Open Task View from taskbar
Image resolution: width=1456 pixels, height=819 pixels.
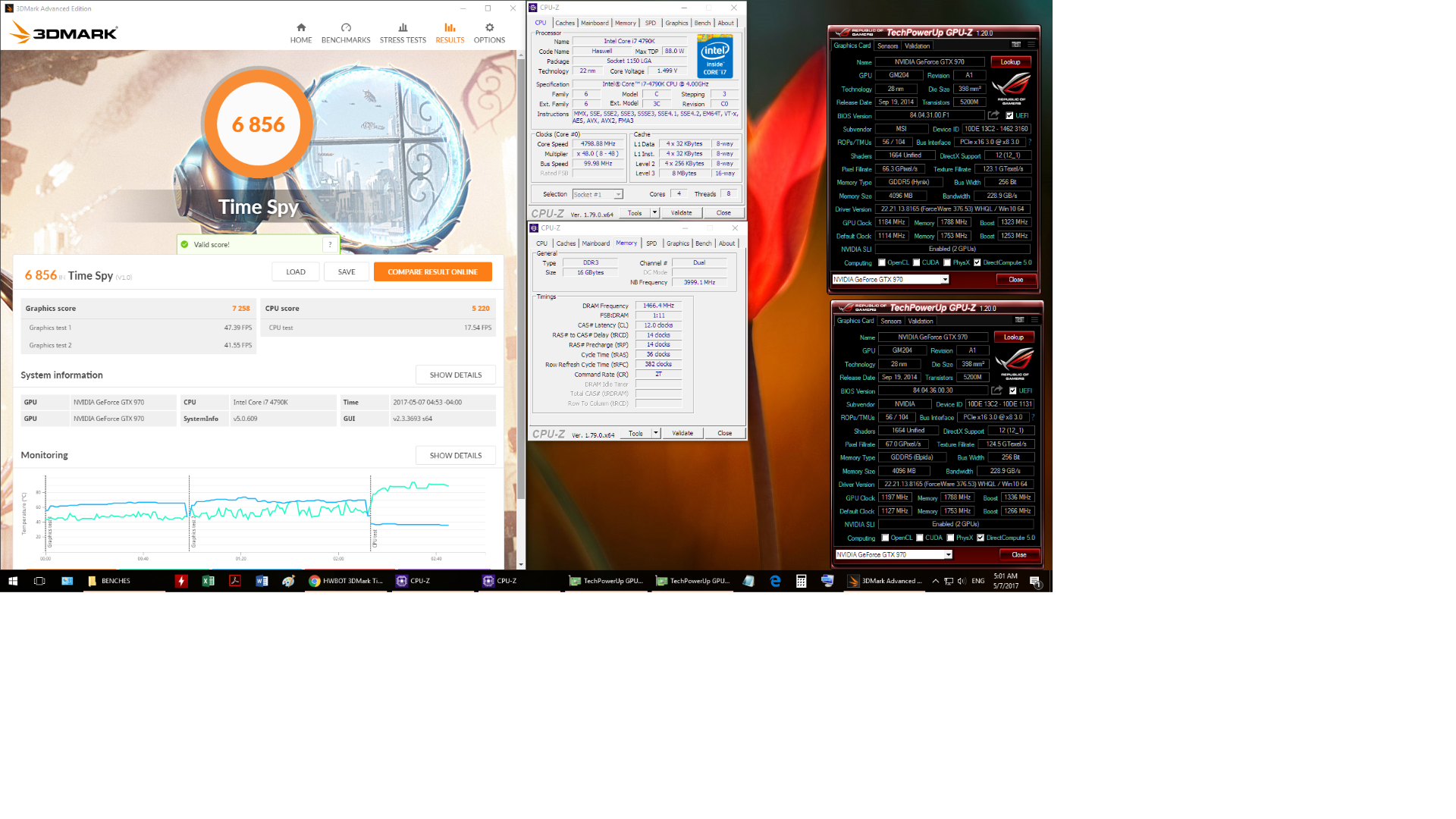coord(39,581)
